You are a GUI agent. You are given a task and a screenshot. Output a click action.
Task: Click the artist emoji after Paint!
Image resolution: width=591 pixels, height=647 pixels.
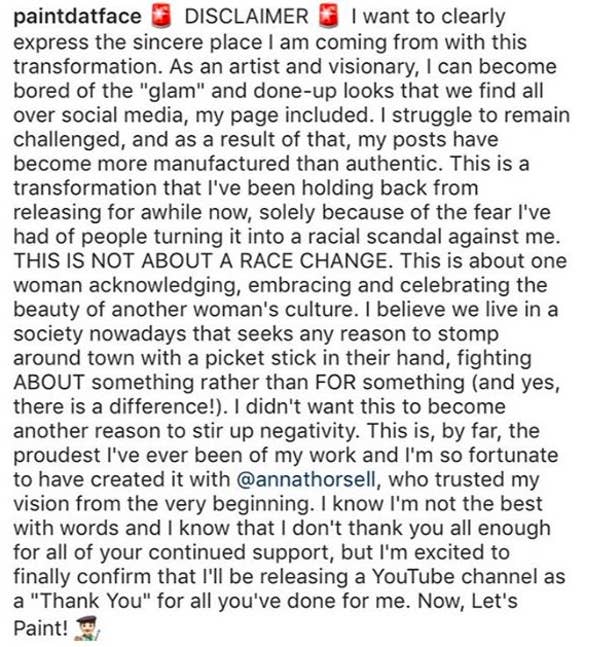coord(86,628)
